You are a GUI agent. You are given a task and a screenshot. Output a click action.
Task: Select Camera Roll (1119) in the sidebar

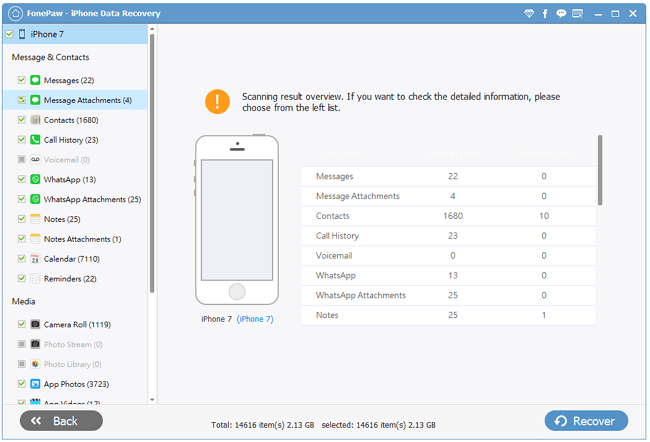coord(77,324)
